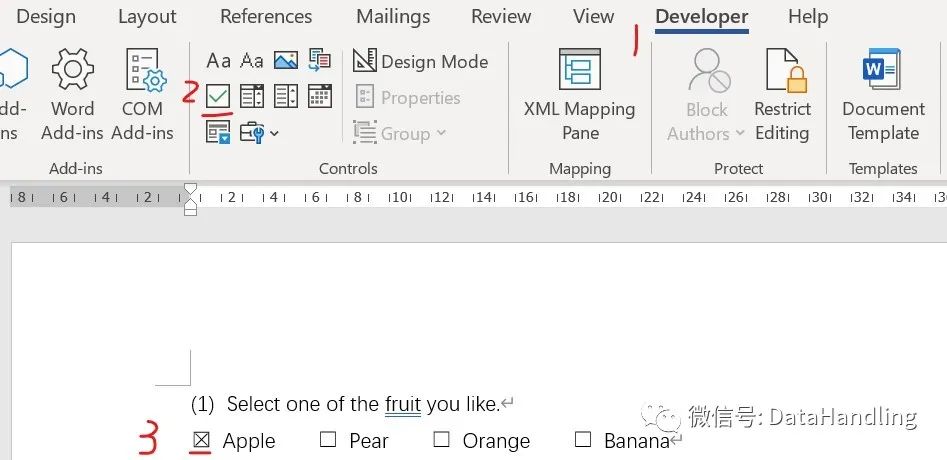Insert Repeating Section Content Control
The height and width of the screenshot is (460, 947).
click(218, 132)
